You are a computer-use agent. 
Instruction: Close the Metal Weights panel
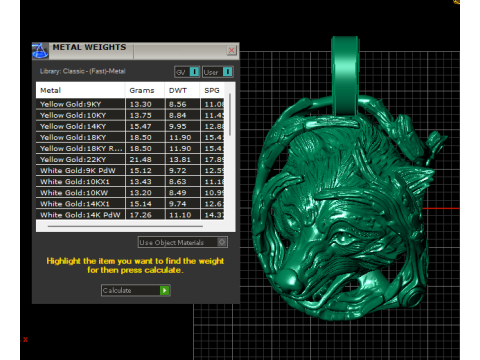click(231, 50)
